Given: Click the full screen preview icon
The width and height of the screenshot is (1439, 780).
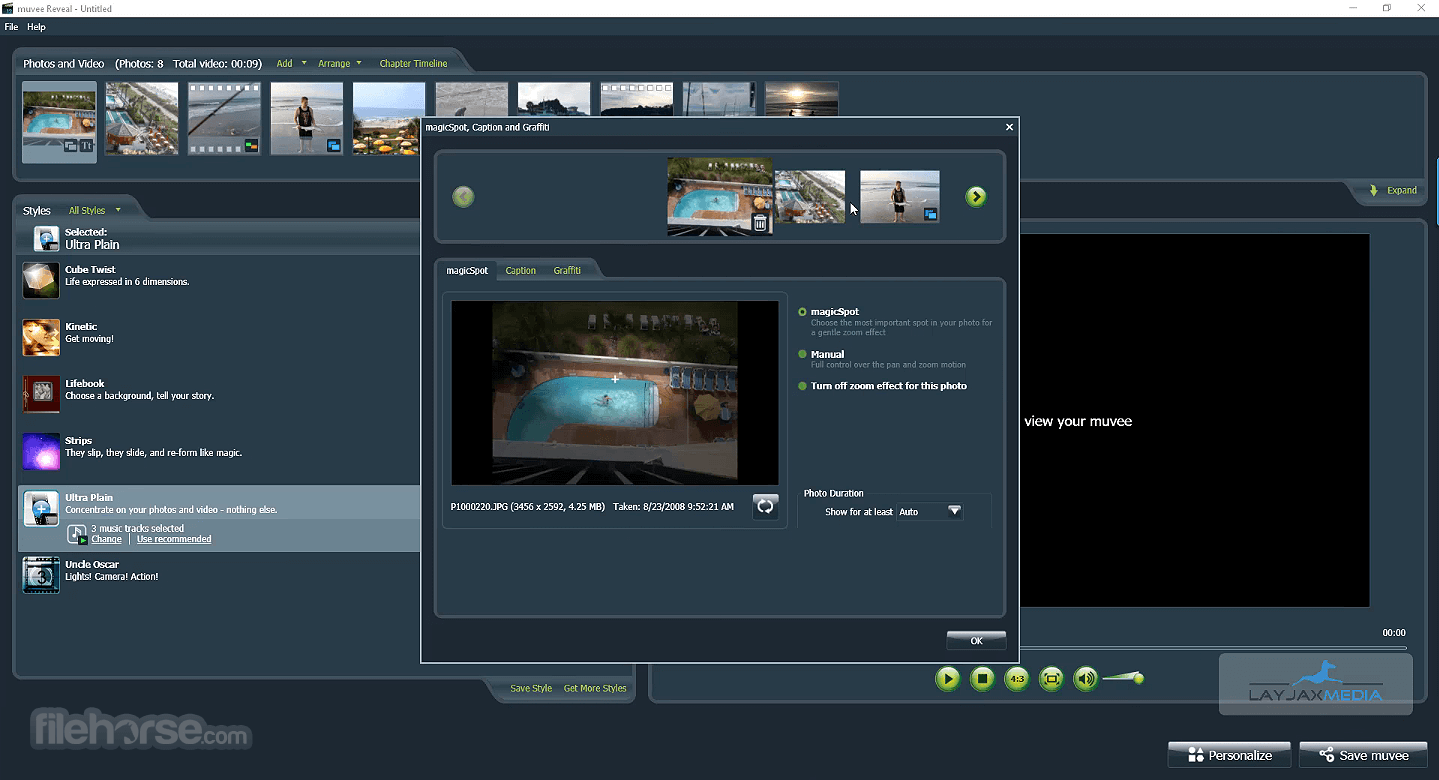Looking at the screenshot, I should click(1050, 679).
